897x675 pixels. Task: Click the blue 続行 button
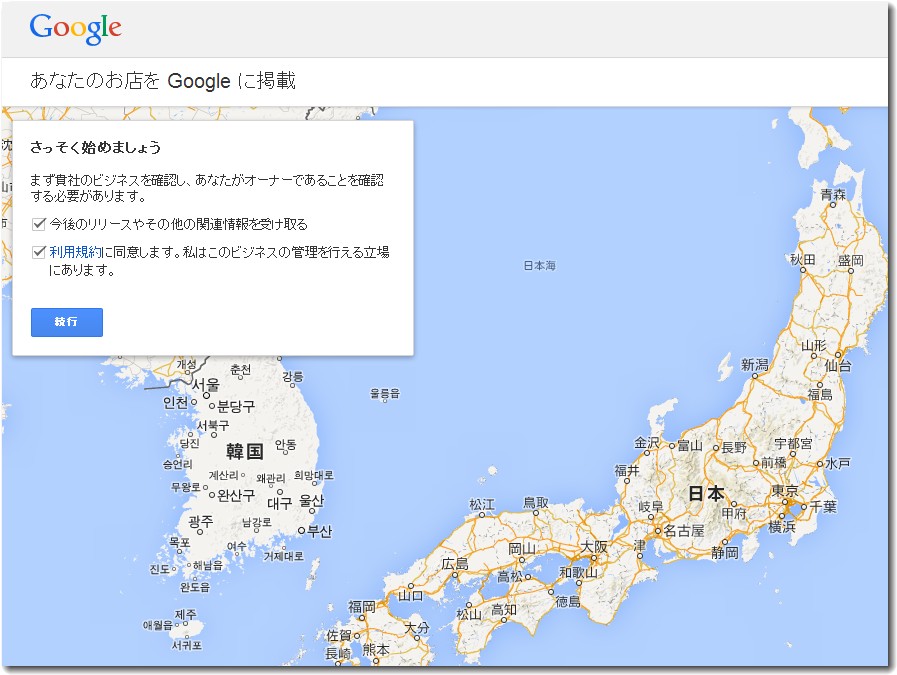point(67,322)
